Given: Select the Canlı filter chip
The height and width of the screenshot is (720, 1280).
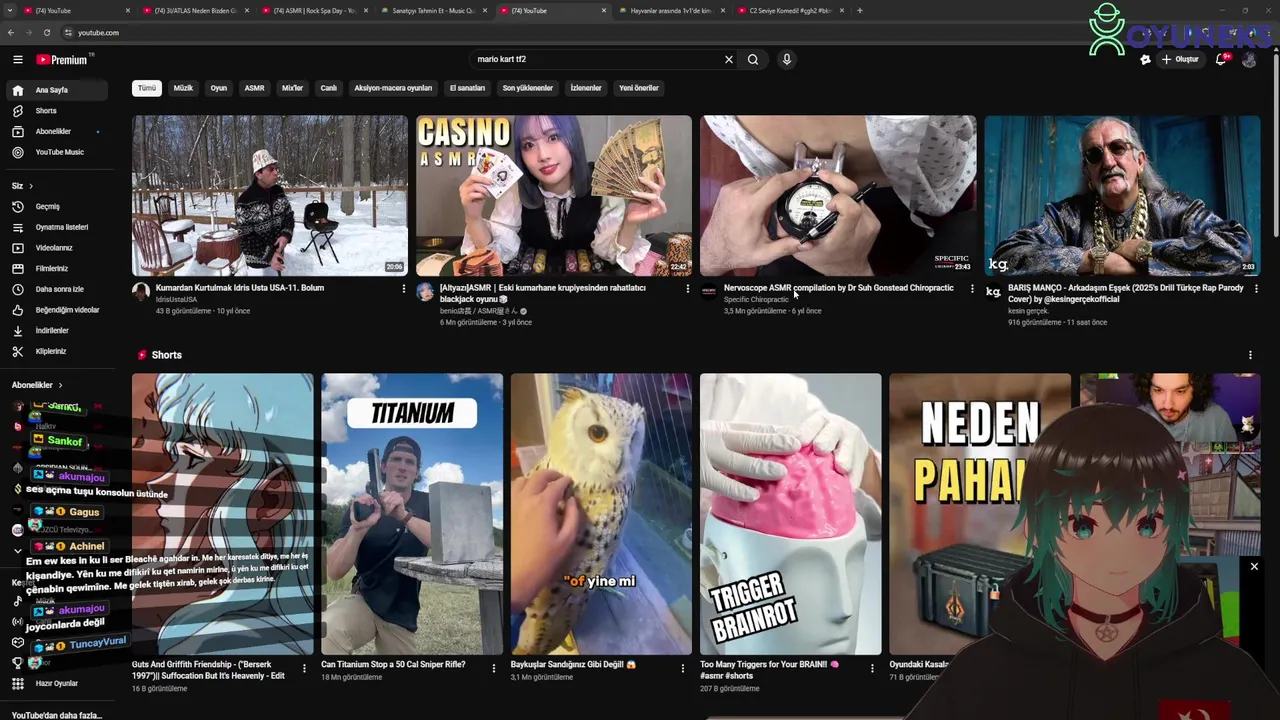Looking at the screenshot, I should tap(328, 88).
